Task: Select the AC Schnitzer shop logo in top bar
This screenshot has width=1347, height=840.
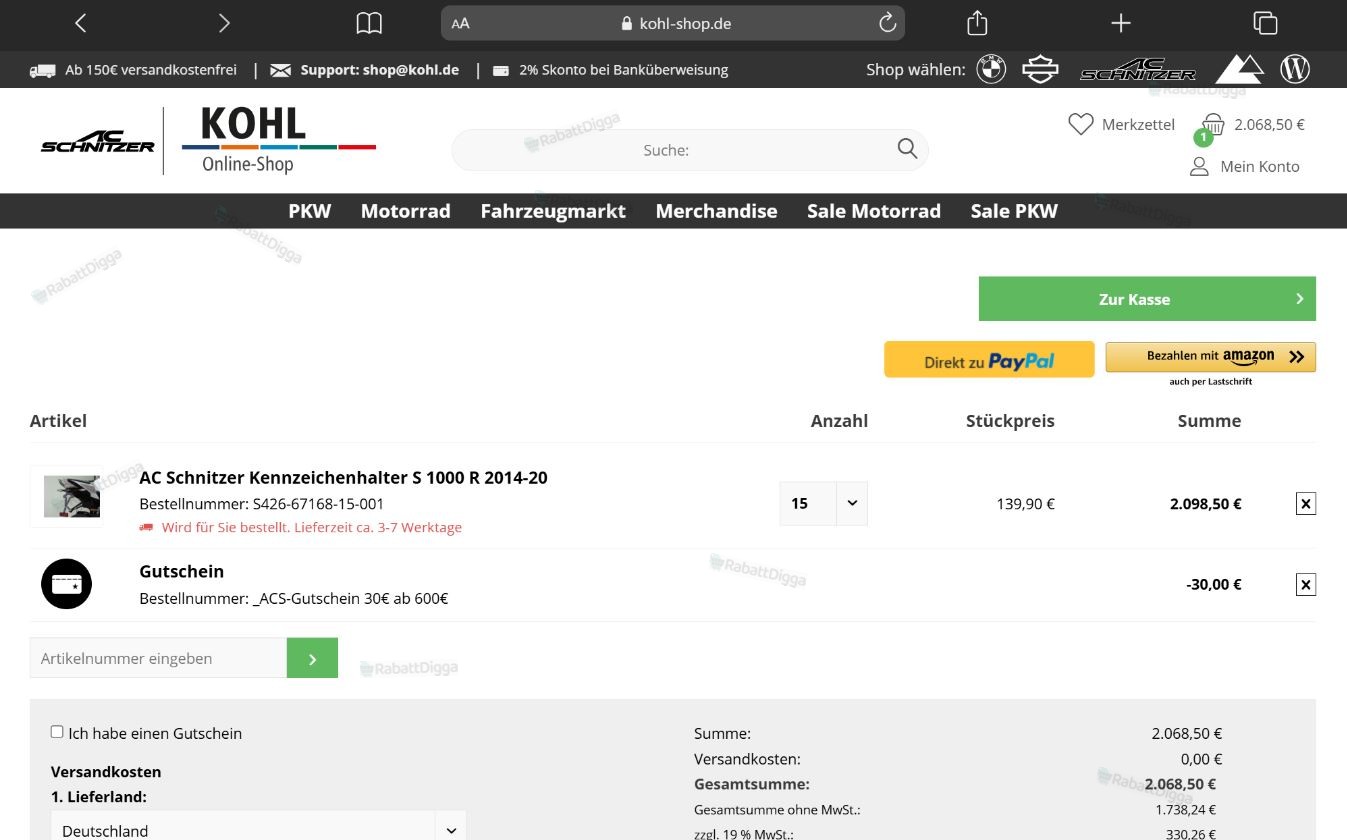Action: pyautogui.click(x=1138, y=70)
